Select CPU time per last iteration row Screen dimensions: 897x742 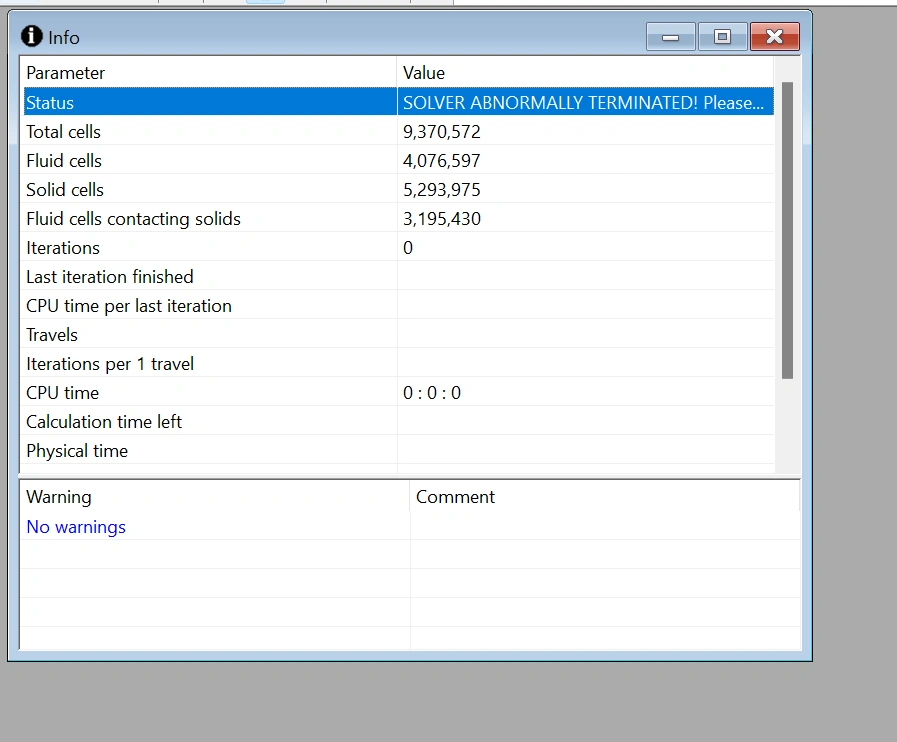[399, 305]
